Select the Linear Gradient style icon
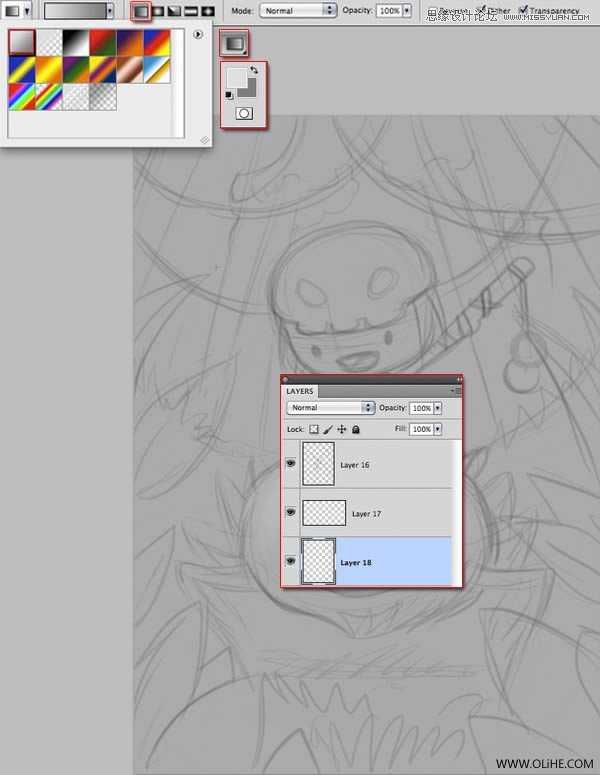Screen dimensions: 600x775 pos(141,11)
